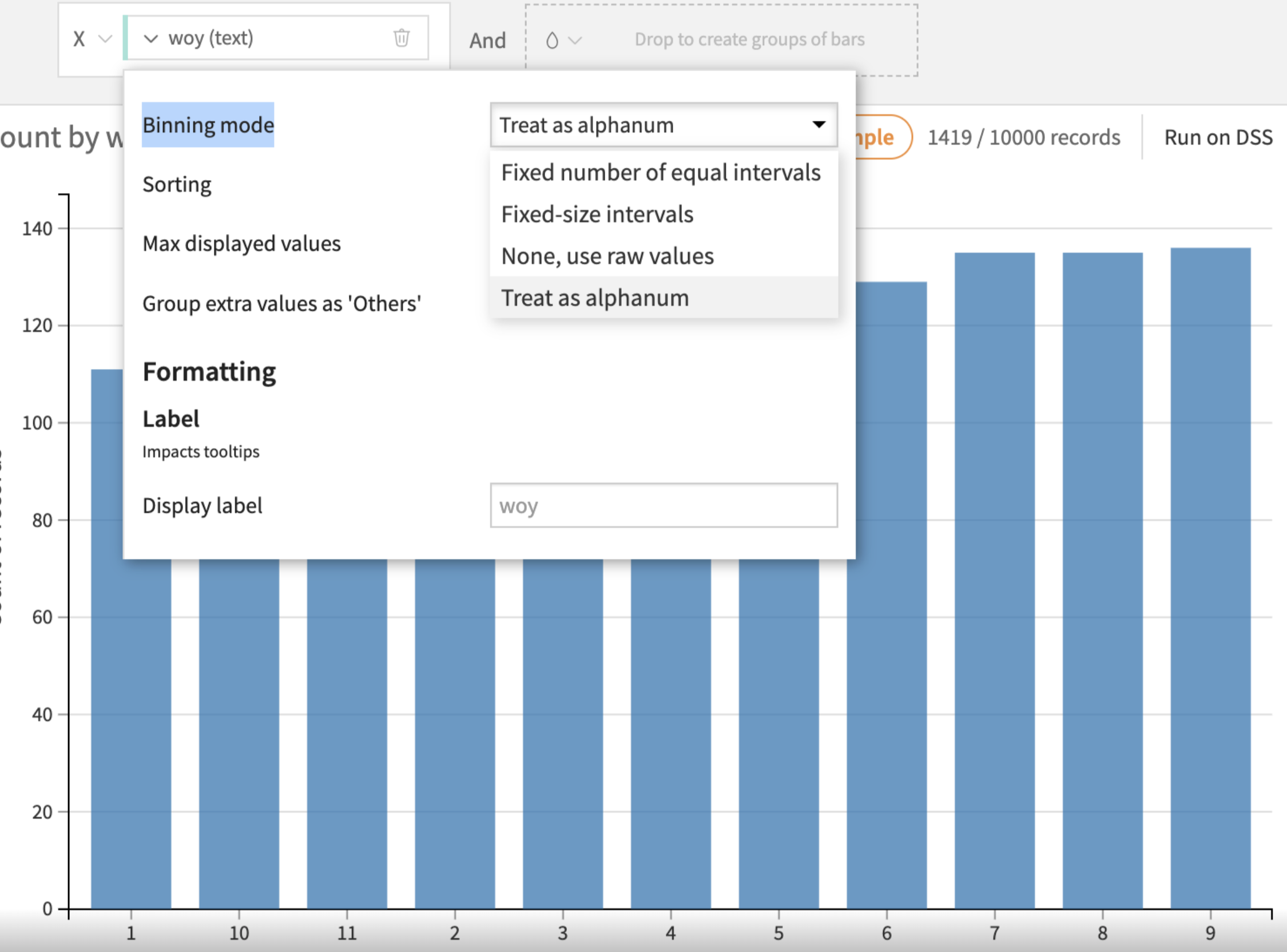Click the Sorting setting label
Image resolution: width=1287 pixels, height=952 pixels.
pyautogui.click(x=177, y=184)
